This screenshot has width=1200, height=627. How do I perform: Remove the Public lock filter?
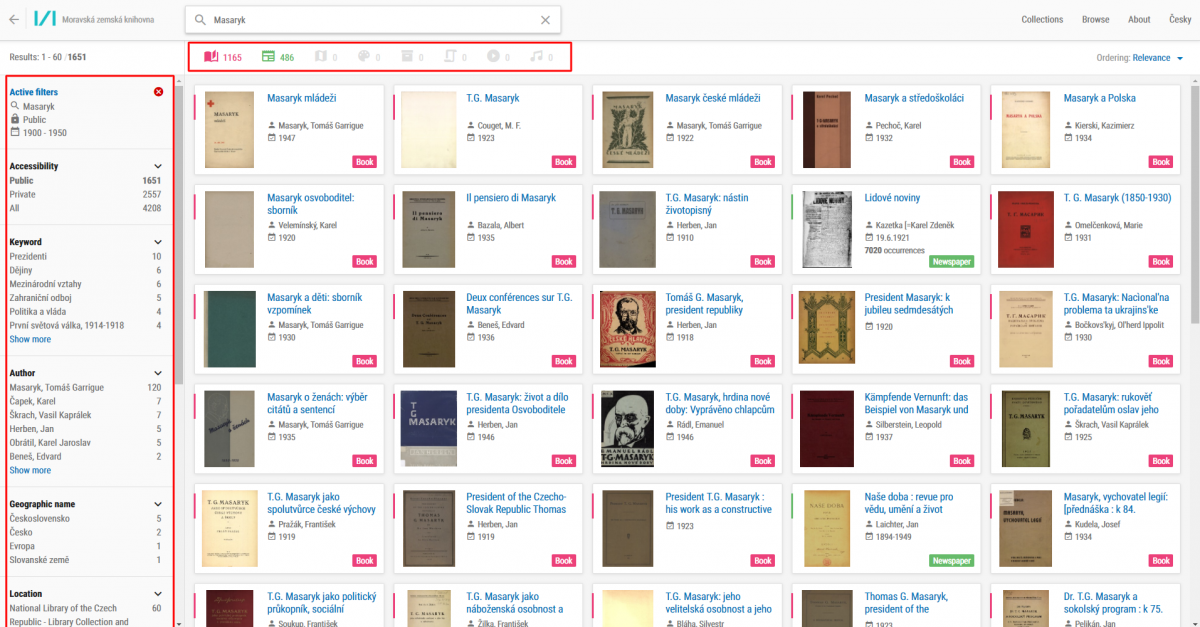pyautogui.click(x=29, y=119)
